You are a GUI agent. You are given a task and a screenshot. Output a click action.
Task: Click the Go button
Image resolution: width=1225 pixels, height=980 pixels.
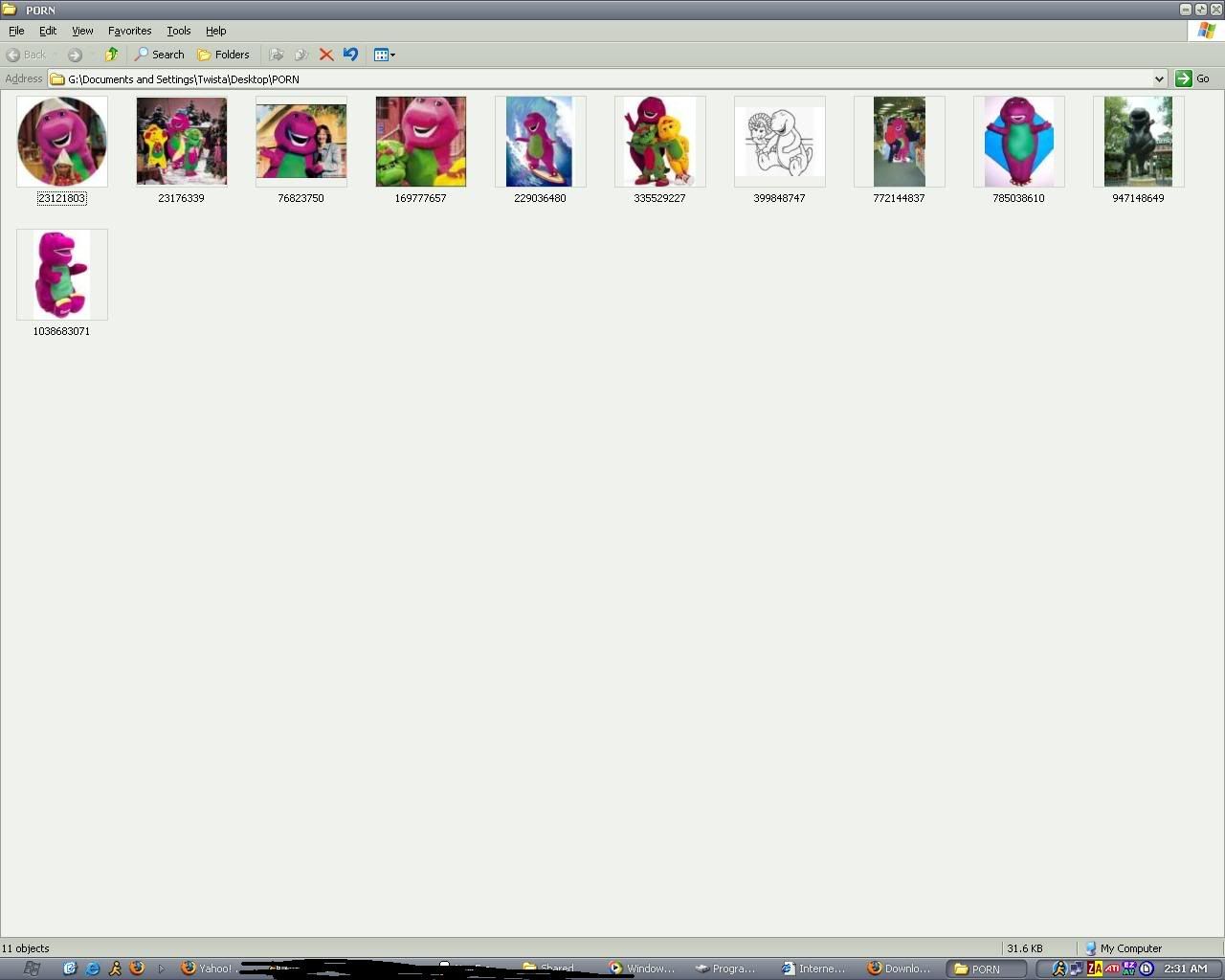[x=1193, y=78]
